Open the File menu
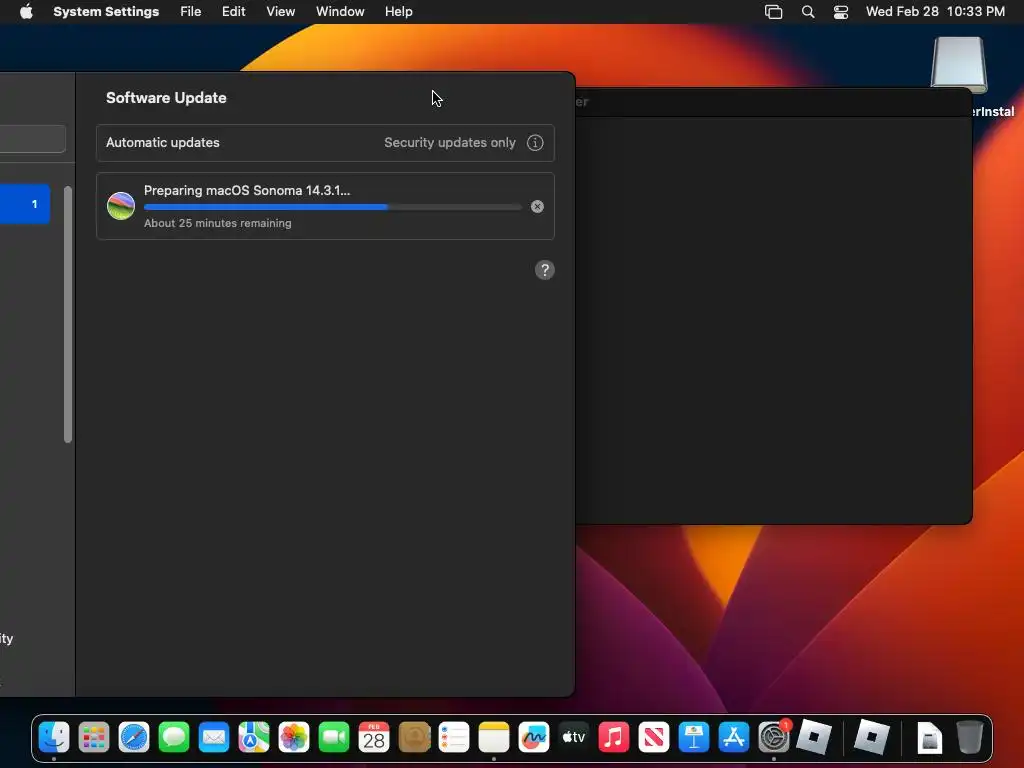1024x768 pixels. [191, 12]
